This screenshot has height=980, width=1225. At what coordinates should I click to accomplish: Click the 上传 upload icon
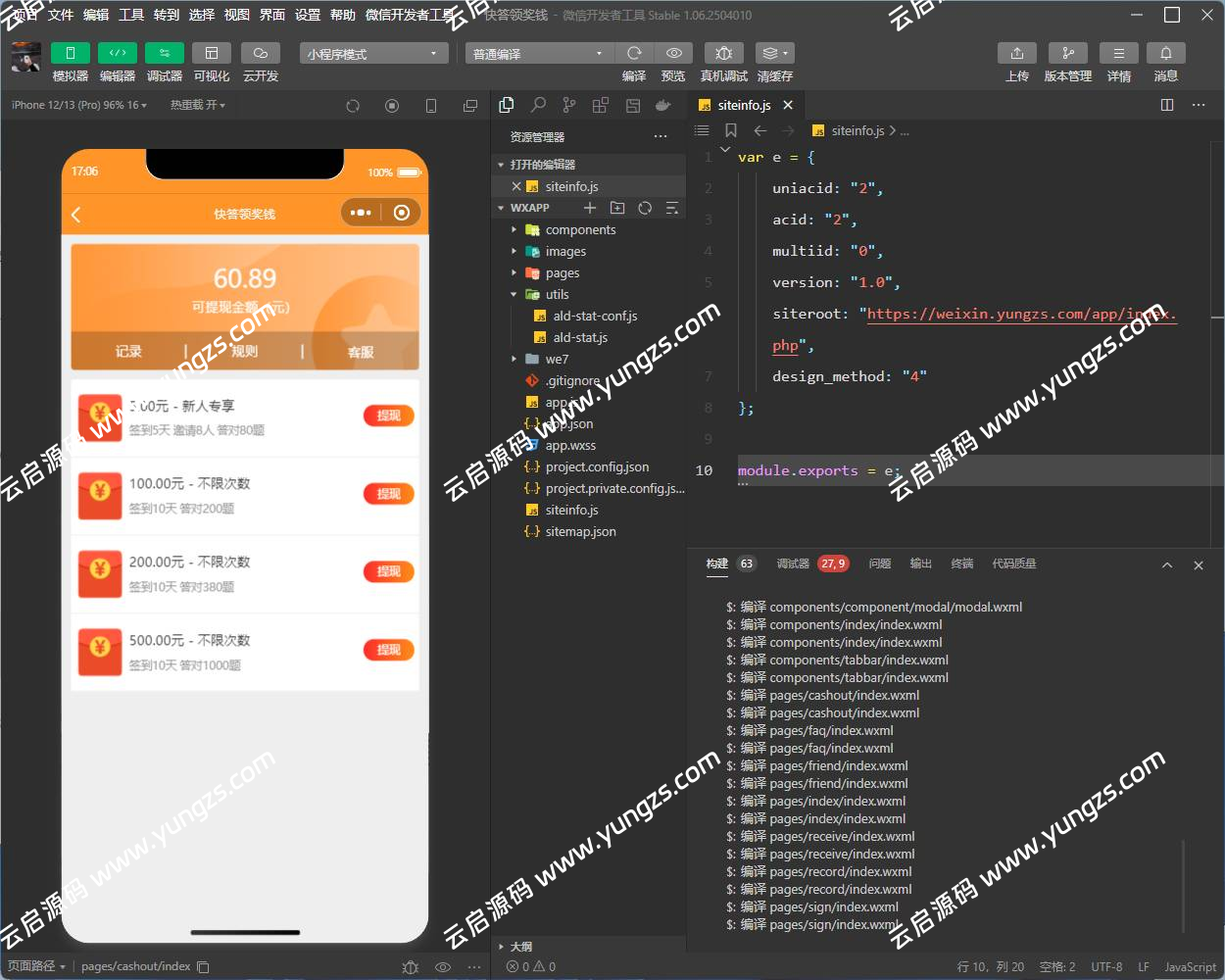click(x=1016, y=53)
